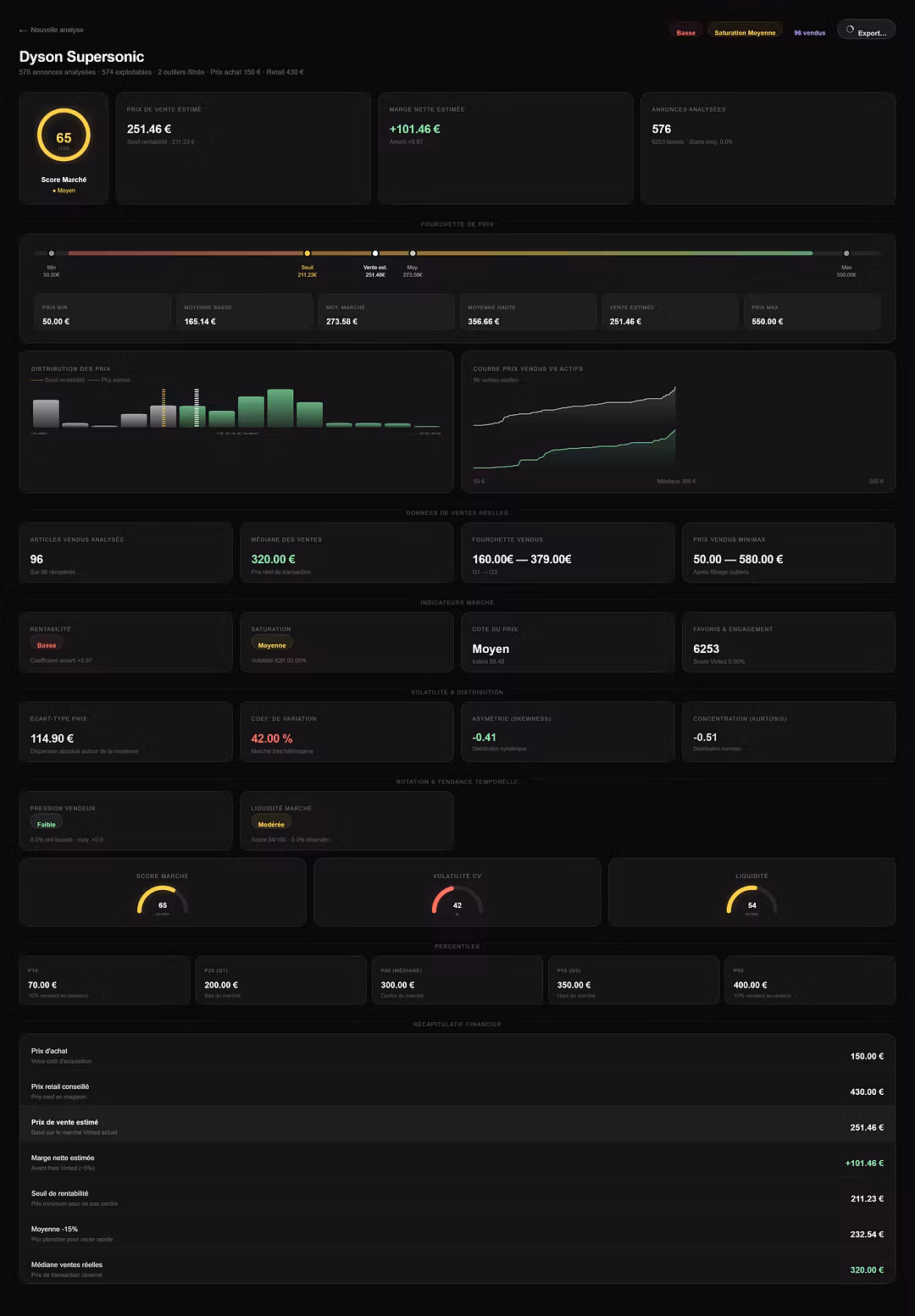Click the Dyson Supersonic title
Image resolution: width=915 pixels, height=1316 pixels.
(x=81, y=57)
